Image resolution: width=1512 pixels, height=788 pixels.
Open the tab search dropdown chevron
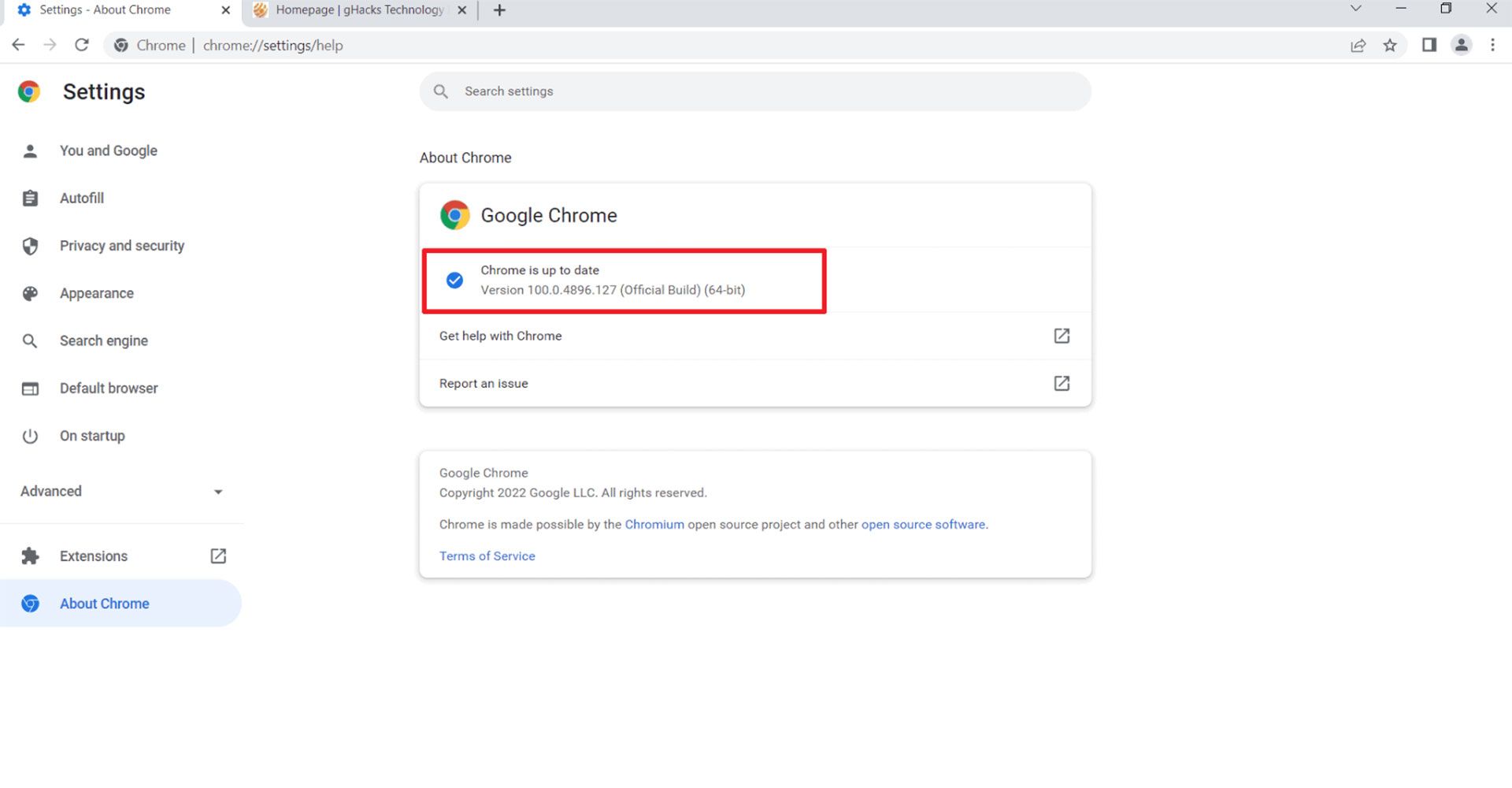[1355, 9]
